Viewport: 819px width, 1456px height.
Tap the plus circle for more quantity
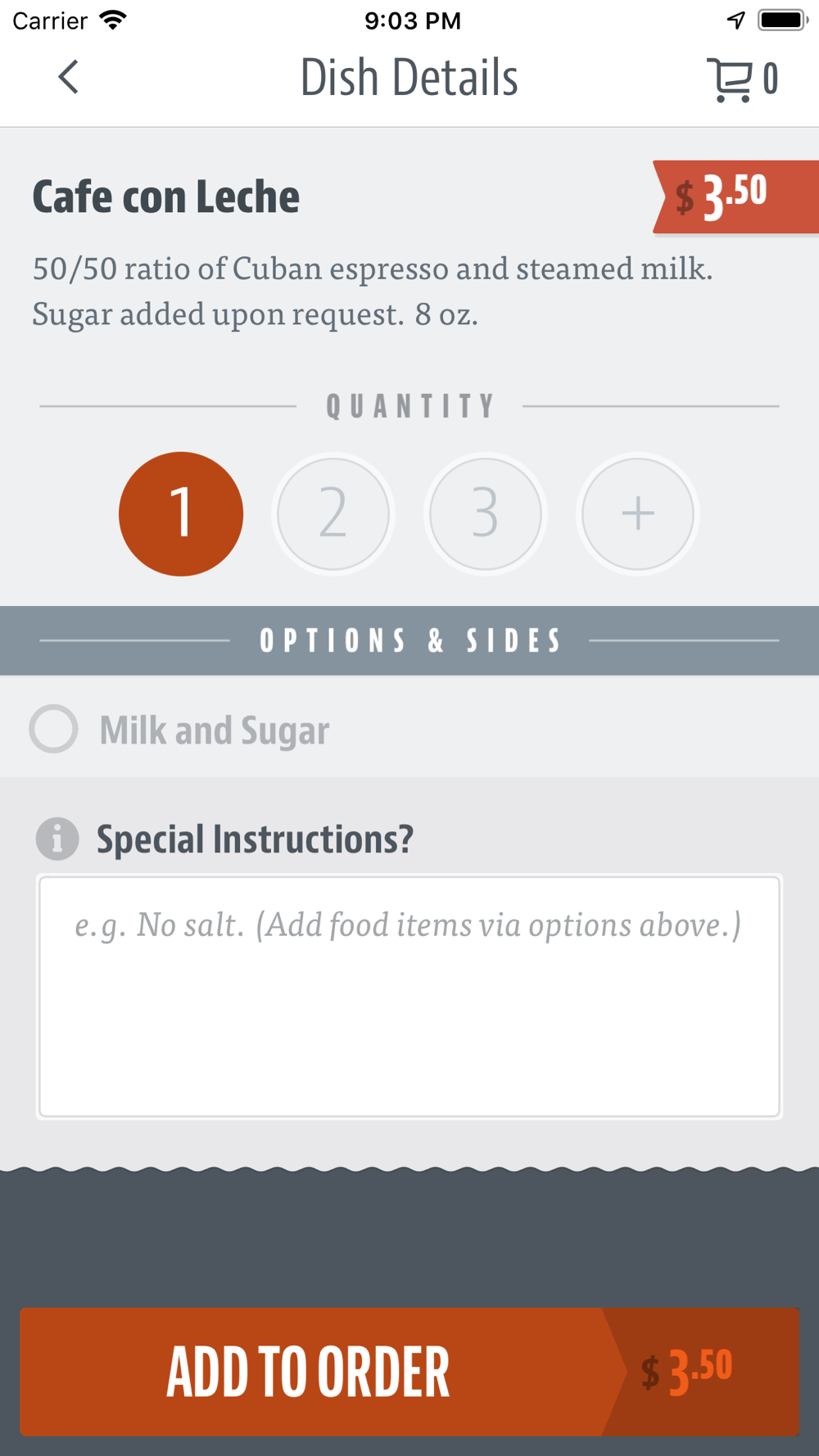638,513
